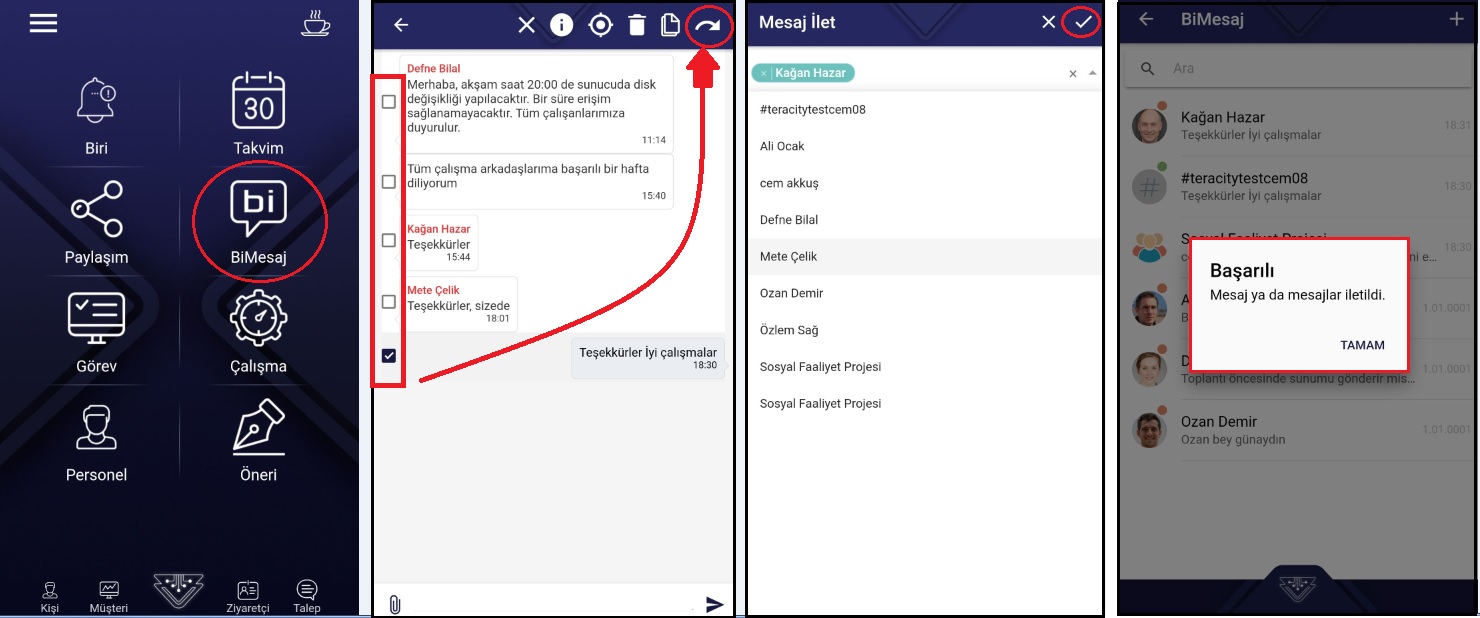The width and height of the screenshot is (1480, 618).
Task: Send the message with arrow icon
Action: pos(714,604)
